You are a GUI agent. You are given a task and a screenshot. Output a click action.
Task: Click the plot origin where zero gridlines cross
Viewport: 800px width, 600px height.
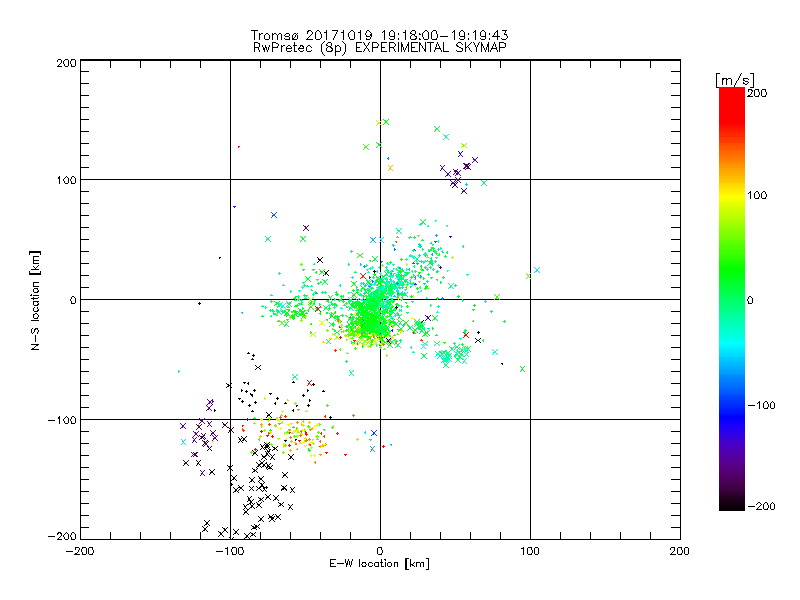pyautogui.click(x=380, y=299)
